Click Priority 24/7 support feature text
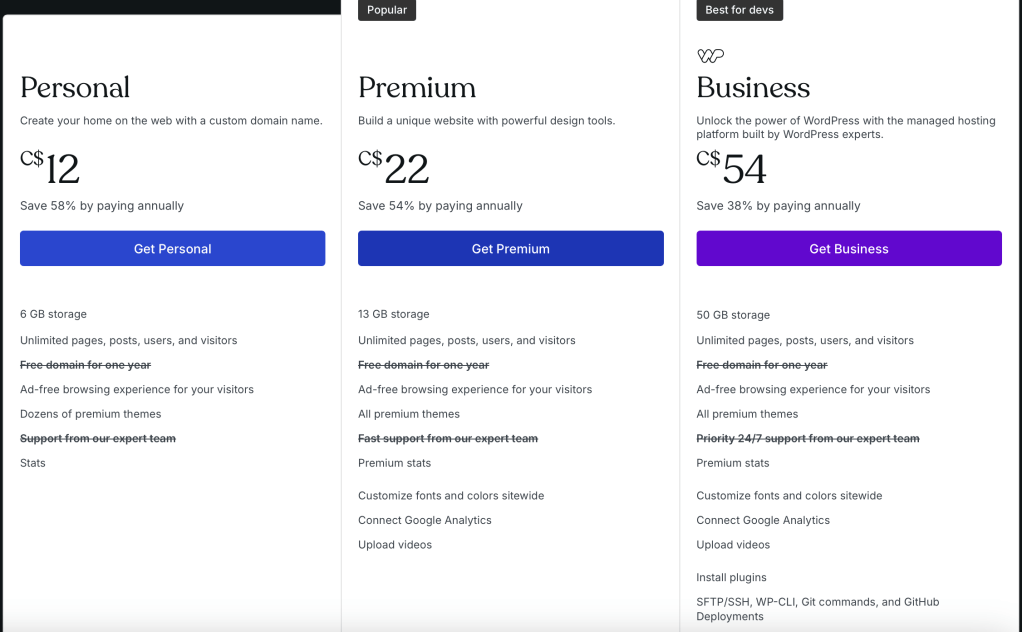The height and width of the screenshot is (632, 1022). (807, 439)
